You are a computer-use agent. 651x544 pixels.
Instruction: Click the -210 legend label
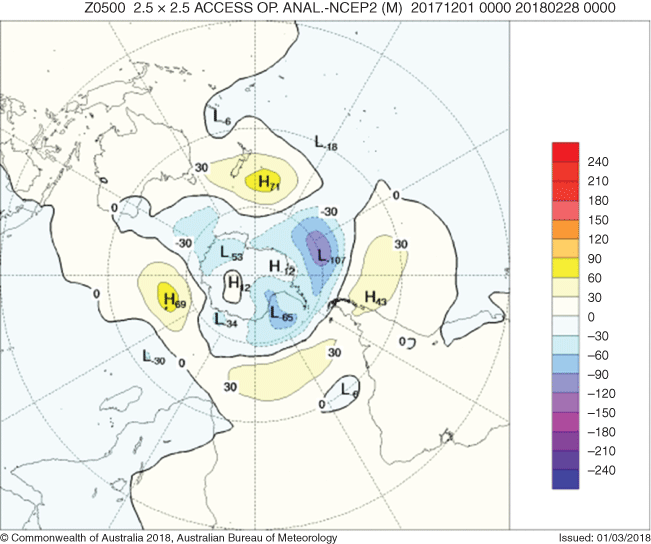[602, 451]
